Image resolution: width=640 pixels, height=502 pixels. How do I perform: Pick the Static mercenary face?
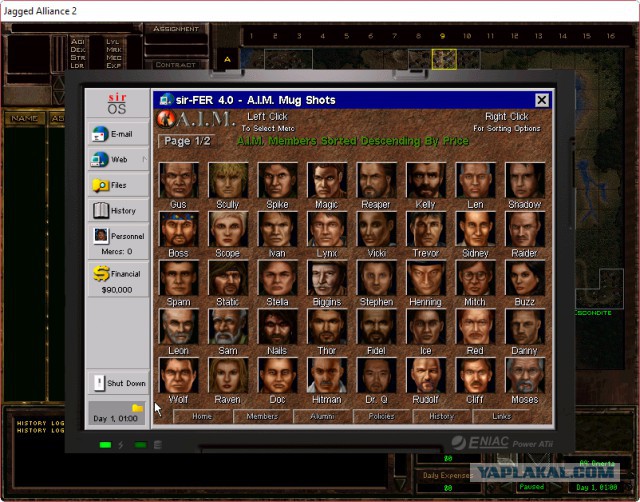[x=228, y=278]
